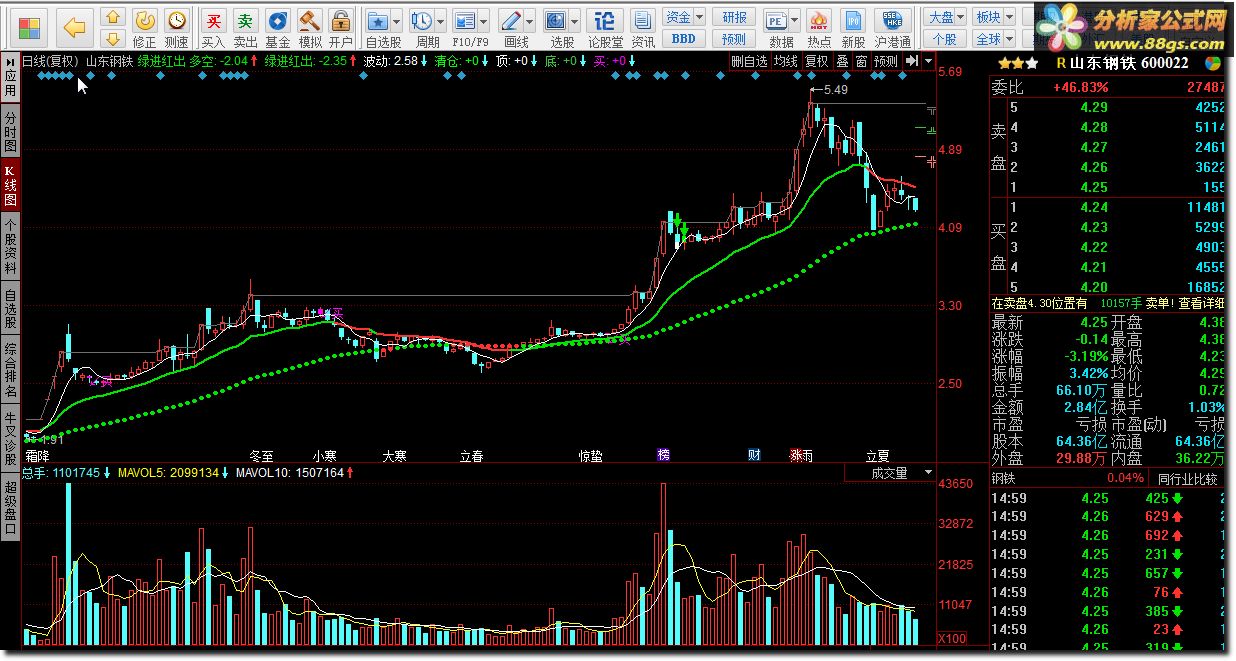Switch to the 分时图 sidebar tab
The height and width of the screenshot is (661, 1236).
tap(10, 132)
